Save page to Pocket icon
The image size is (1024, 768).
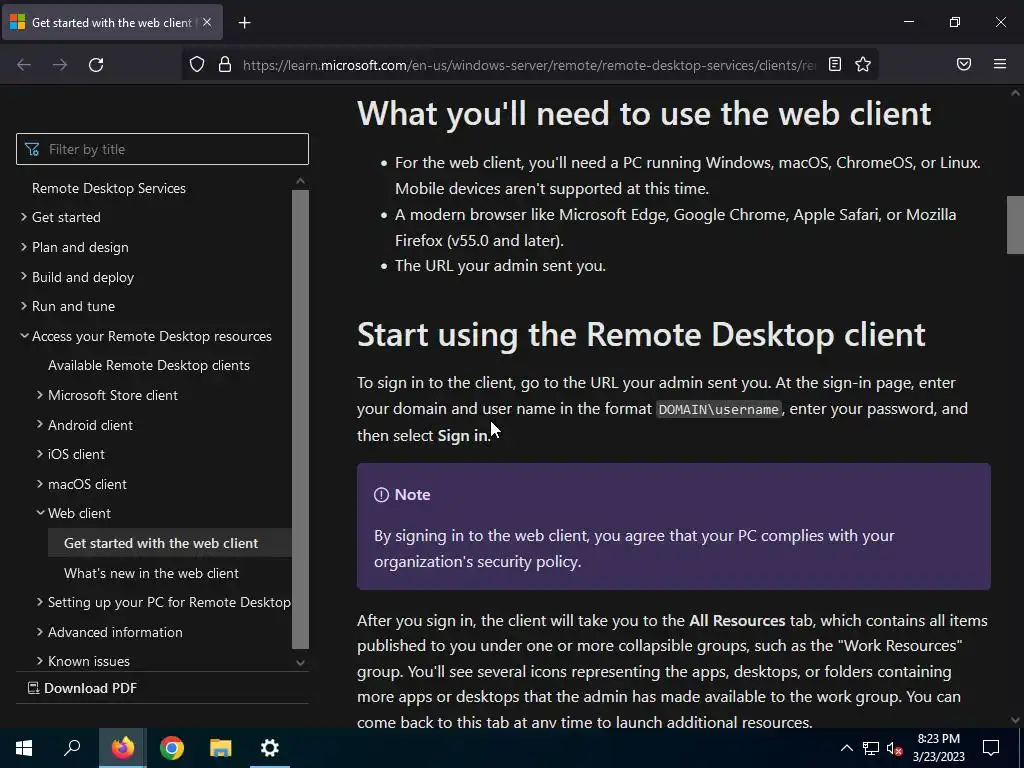(964, 64)
